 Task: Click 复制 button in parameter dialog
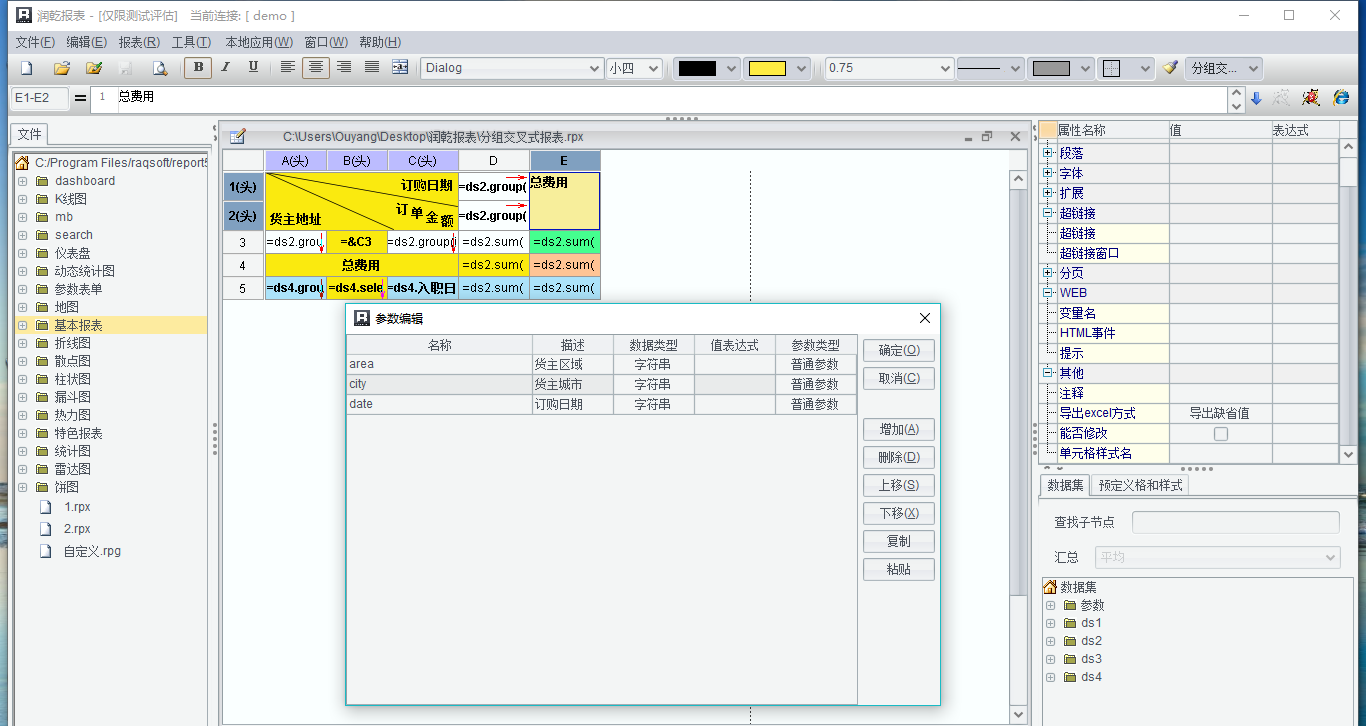click(x=899, y=541)
